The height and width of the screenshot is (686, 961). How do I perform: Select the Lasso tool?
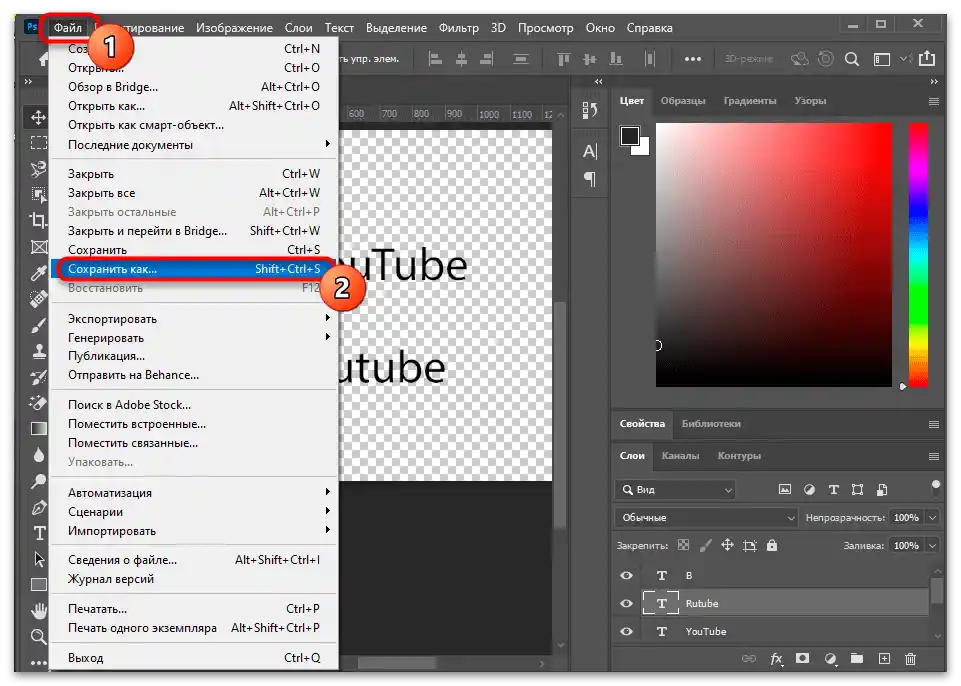point(39,169)
